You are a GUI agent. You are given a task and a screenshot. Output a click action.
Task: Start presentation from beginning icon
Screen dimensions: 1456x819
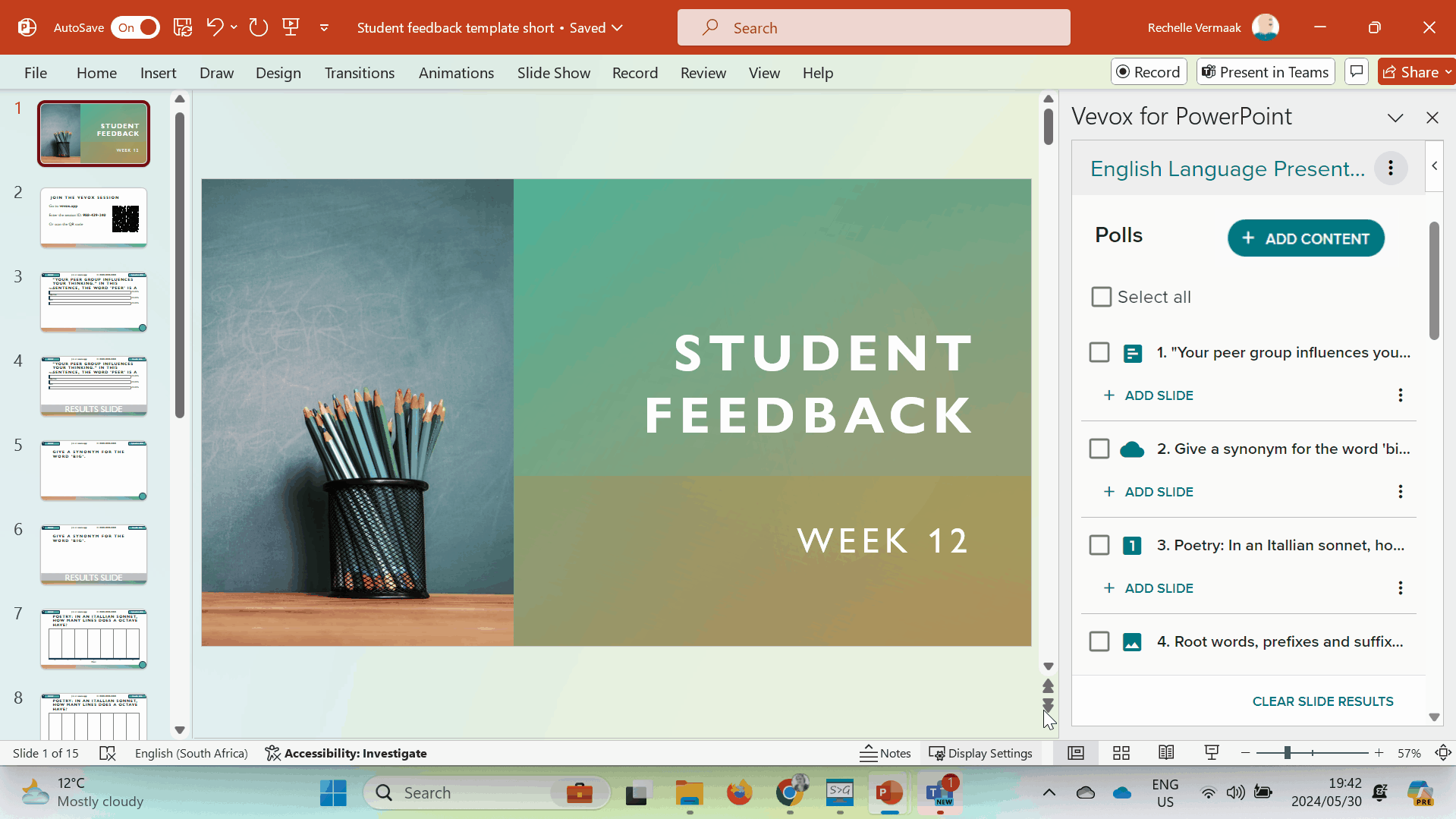291,28
